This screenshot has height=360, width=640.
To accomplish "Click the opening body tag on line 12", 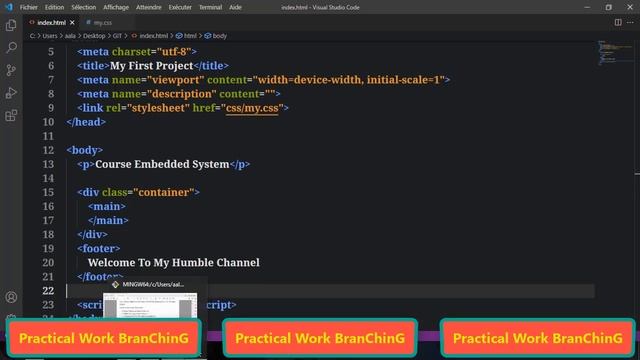I will tap(84, 150).
